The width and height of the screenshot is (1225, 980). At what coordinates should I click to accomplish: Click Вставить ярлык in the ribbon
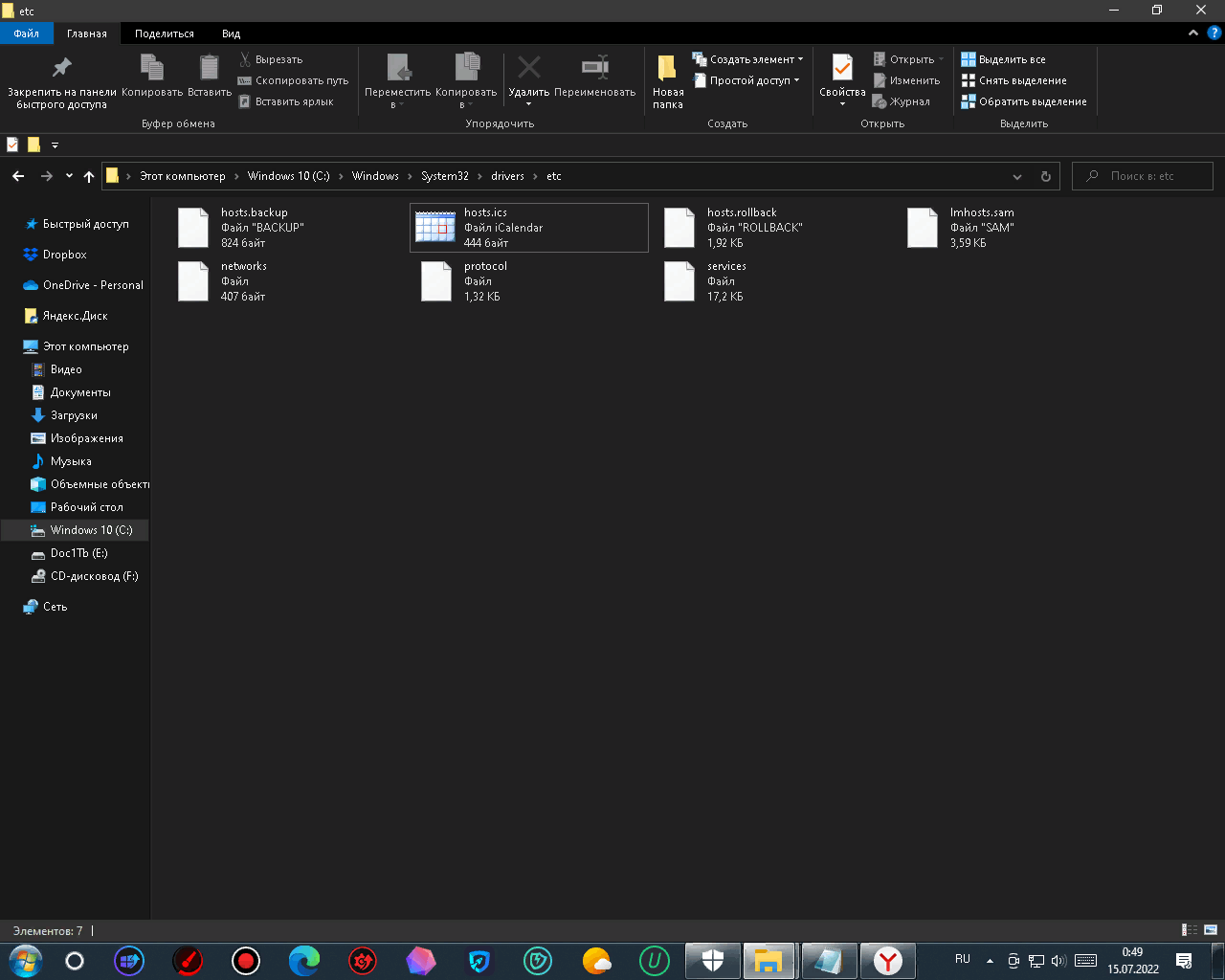click(286, 101)
